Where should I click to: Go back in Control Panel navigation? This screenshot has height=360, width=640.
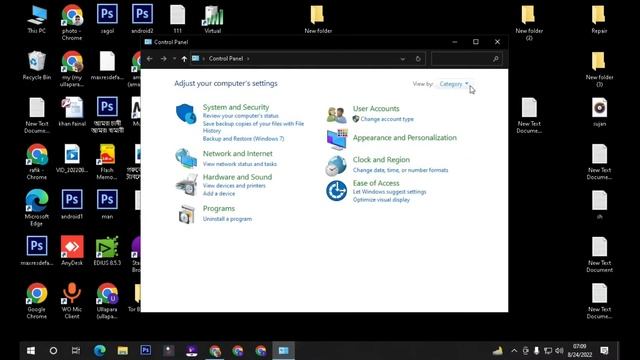149,59
